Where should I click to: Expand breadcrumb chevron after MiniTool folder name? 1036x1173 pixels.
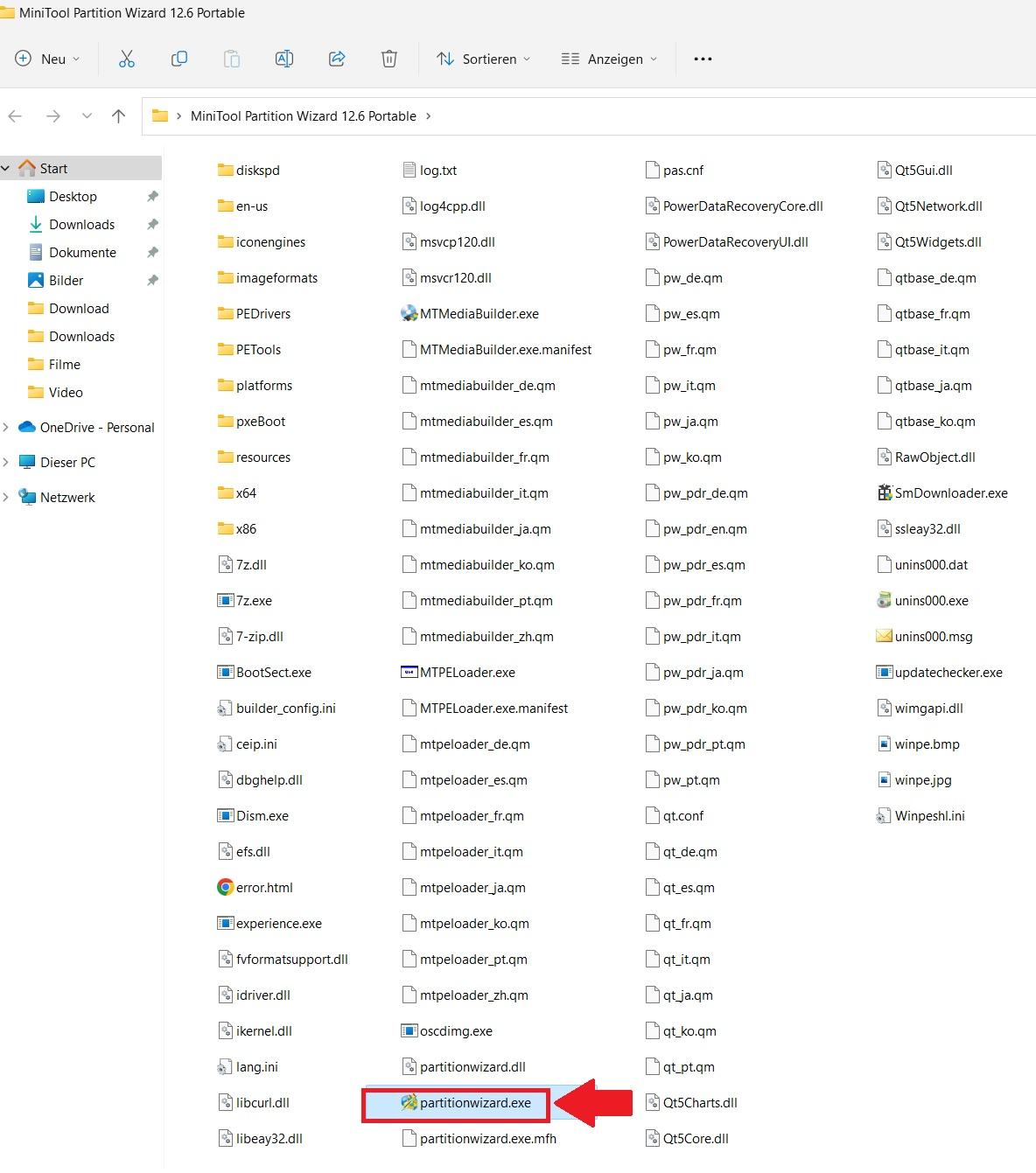coord(428,115)
